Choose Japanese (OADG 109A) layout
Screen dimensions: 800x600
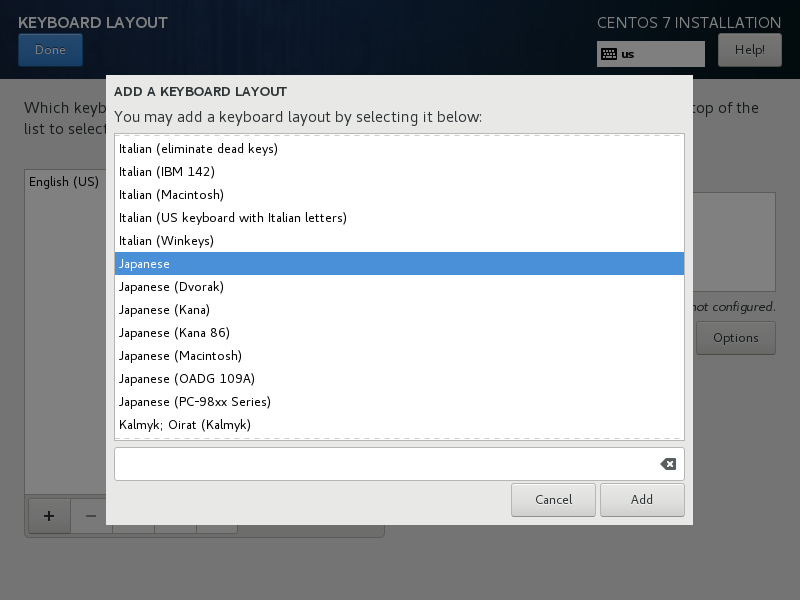click(399, 379)
